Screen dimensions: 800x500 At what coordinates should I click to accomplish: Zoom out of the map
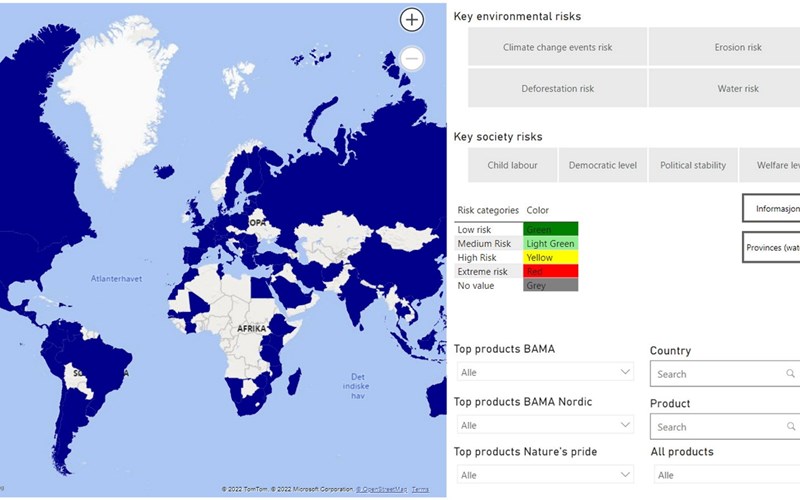[x=412, y=59]
